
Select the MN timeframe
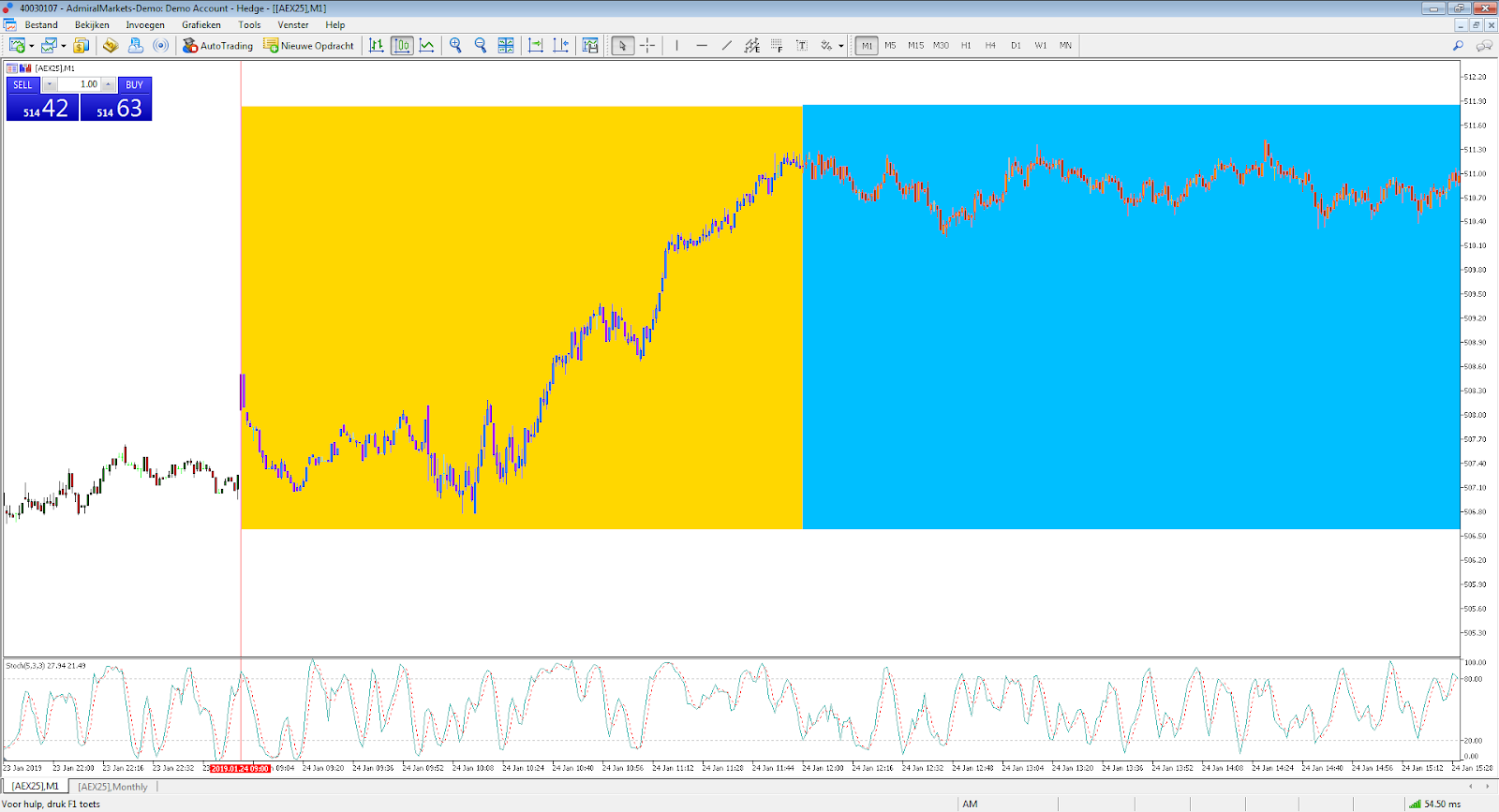coord(1065,45)
